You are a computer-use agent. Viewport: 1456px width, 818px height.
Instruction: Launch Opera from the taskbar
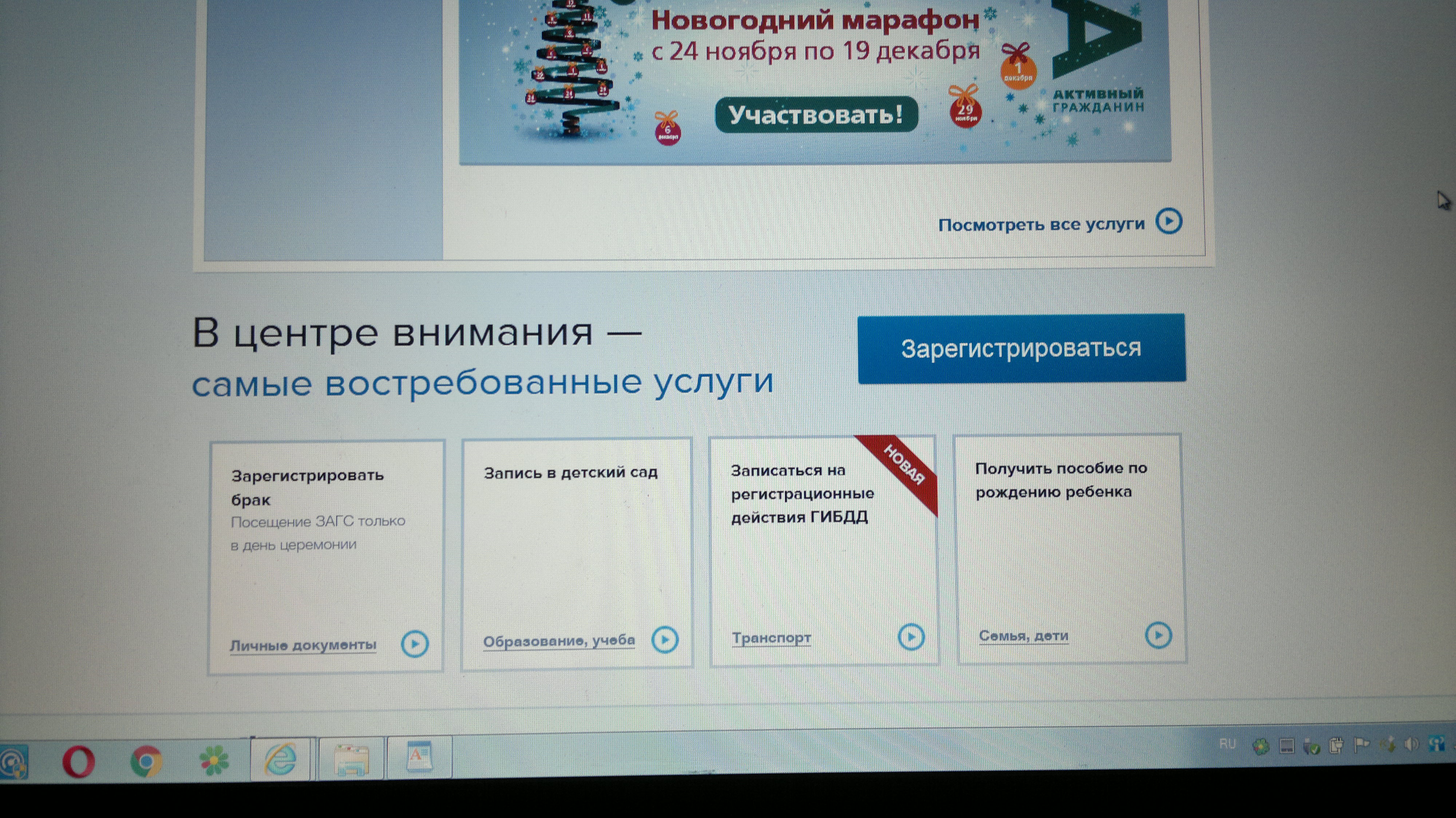pyautogui.click(x=79, y=762)
